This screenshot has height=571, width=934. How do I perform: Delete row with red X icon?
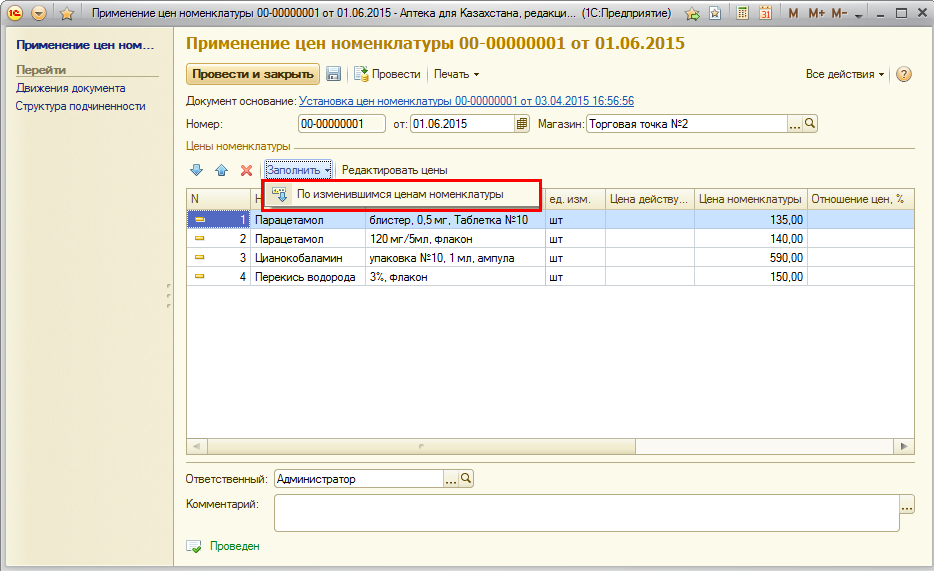[x=246, y=171]
